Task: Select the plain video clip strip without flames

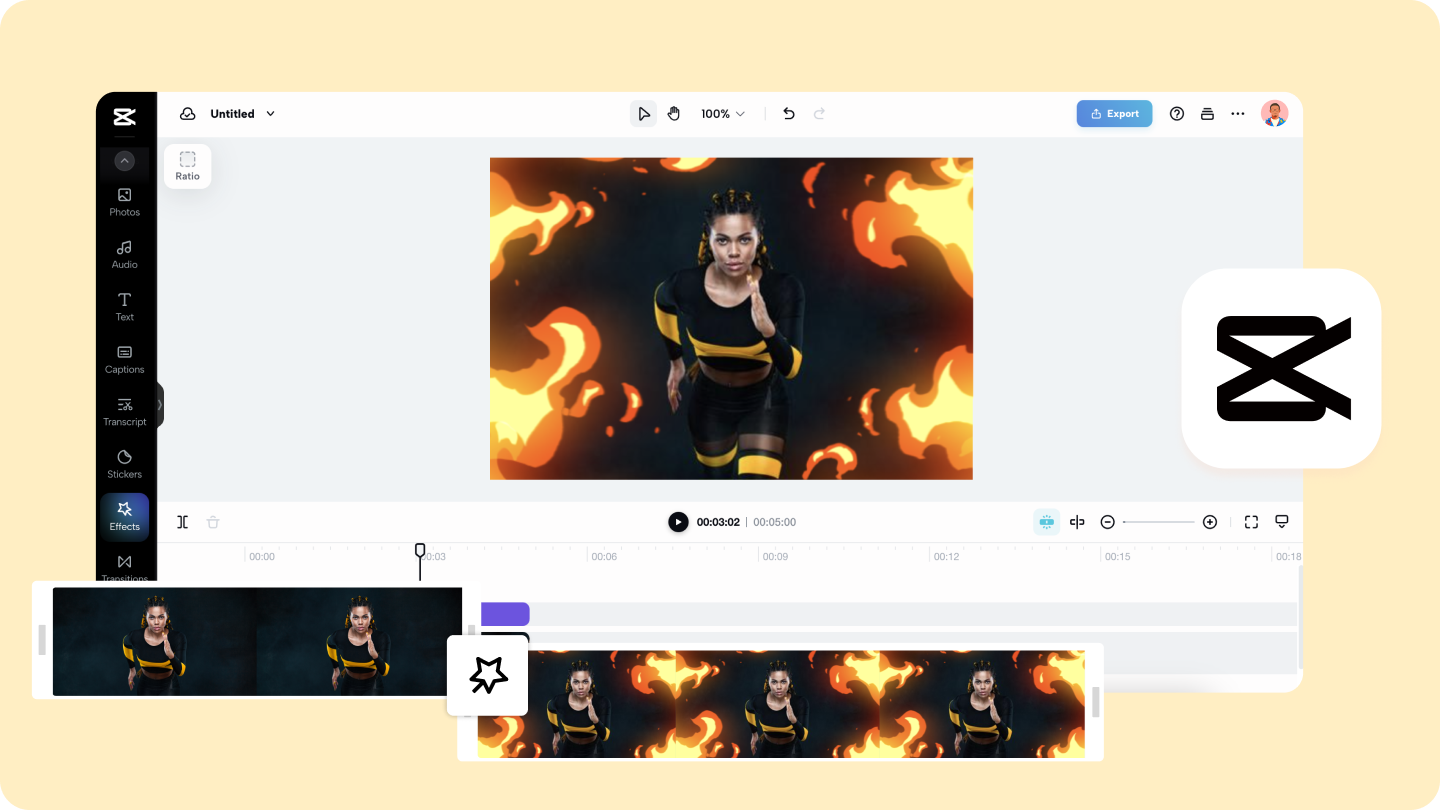Action: click(257, 641)
